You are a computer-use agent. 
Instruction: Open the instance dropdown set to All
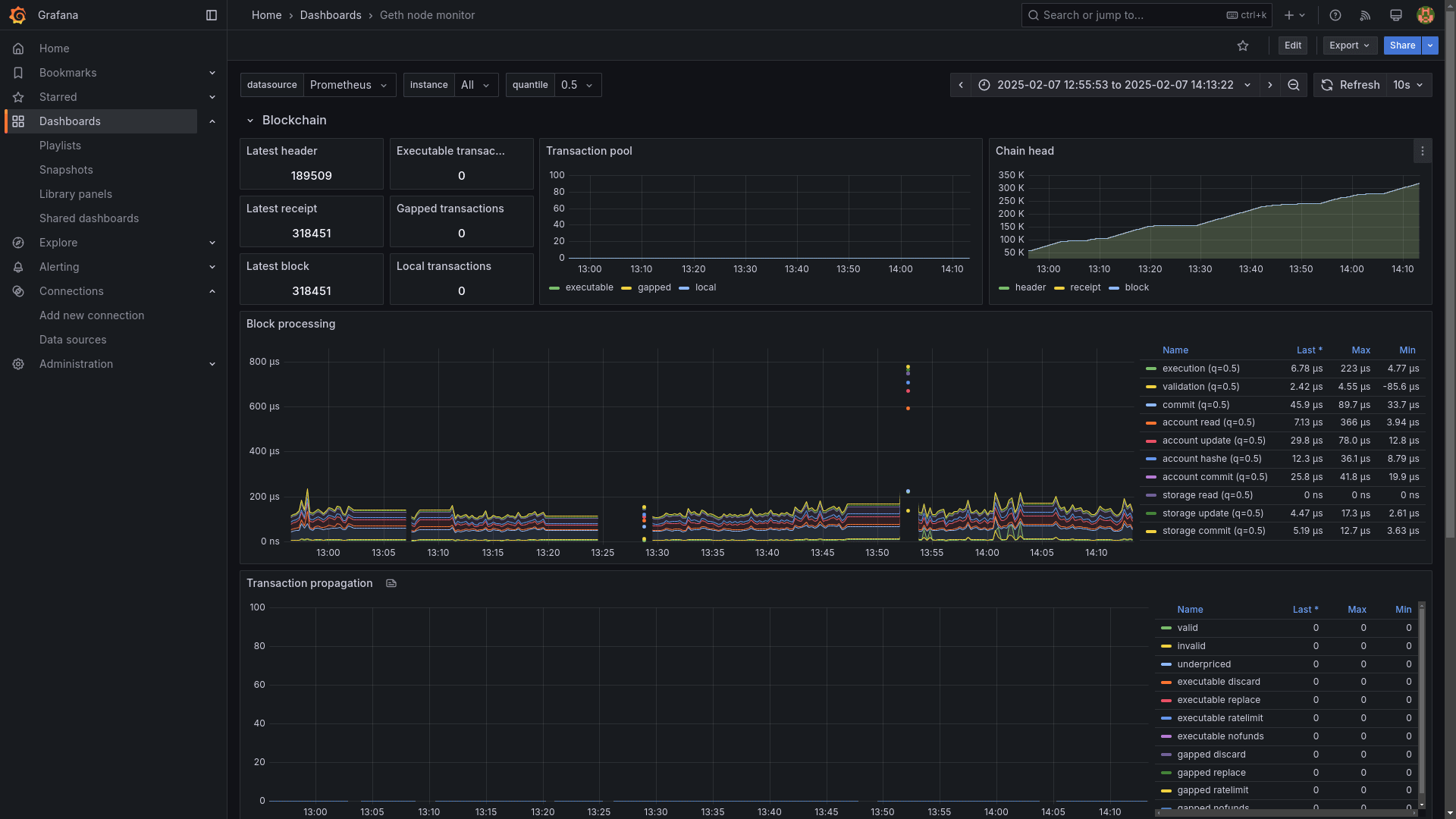click(x=475, y=85)
